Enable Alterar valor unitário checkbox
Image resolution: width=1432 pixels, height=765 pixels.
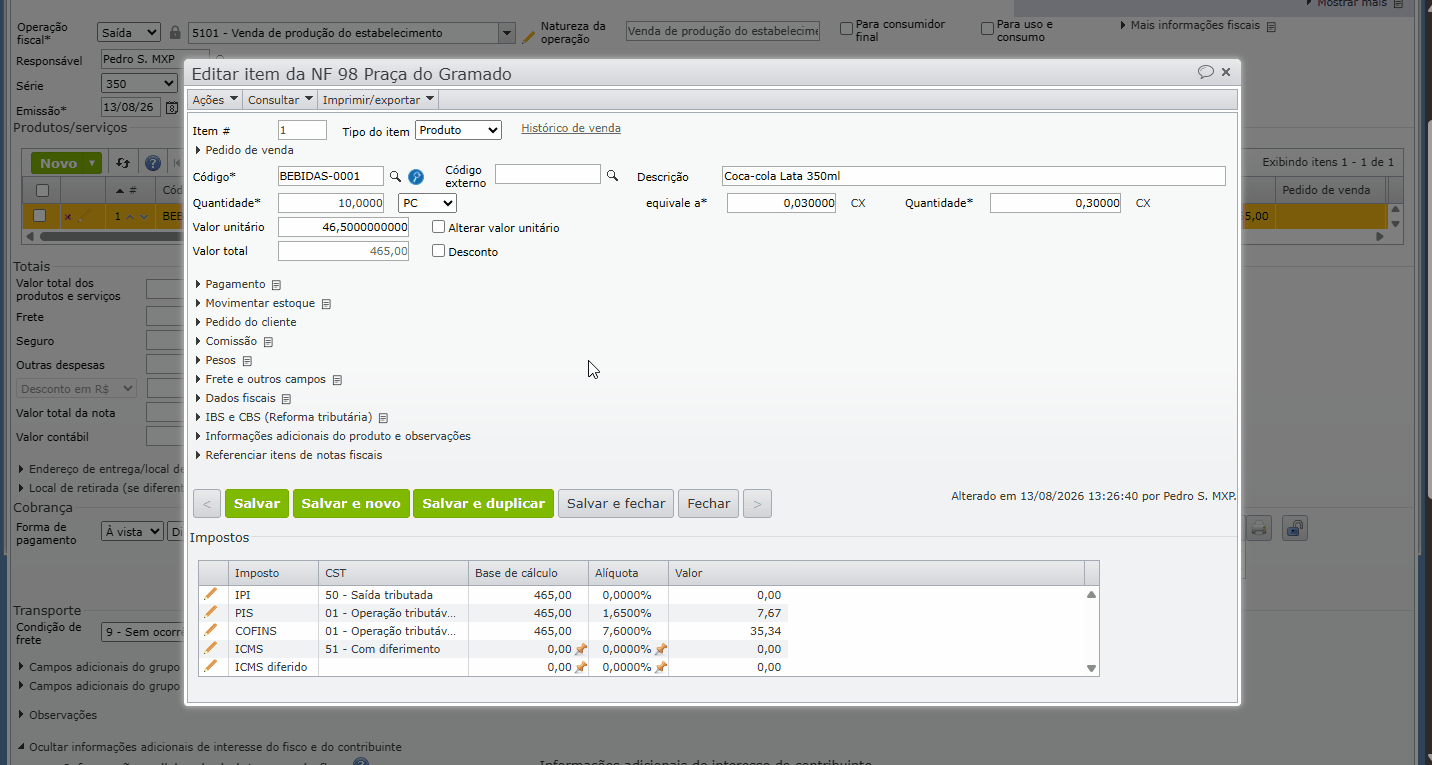(x=439, y=227)
